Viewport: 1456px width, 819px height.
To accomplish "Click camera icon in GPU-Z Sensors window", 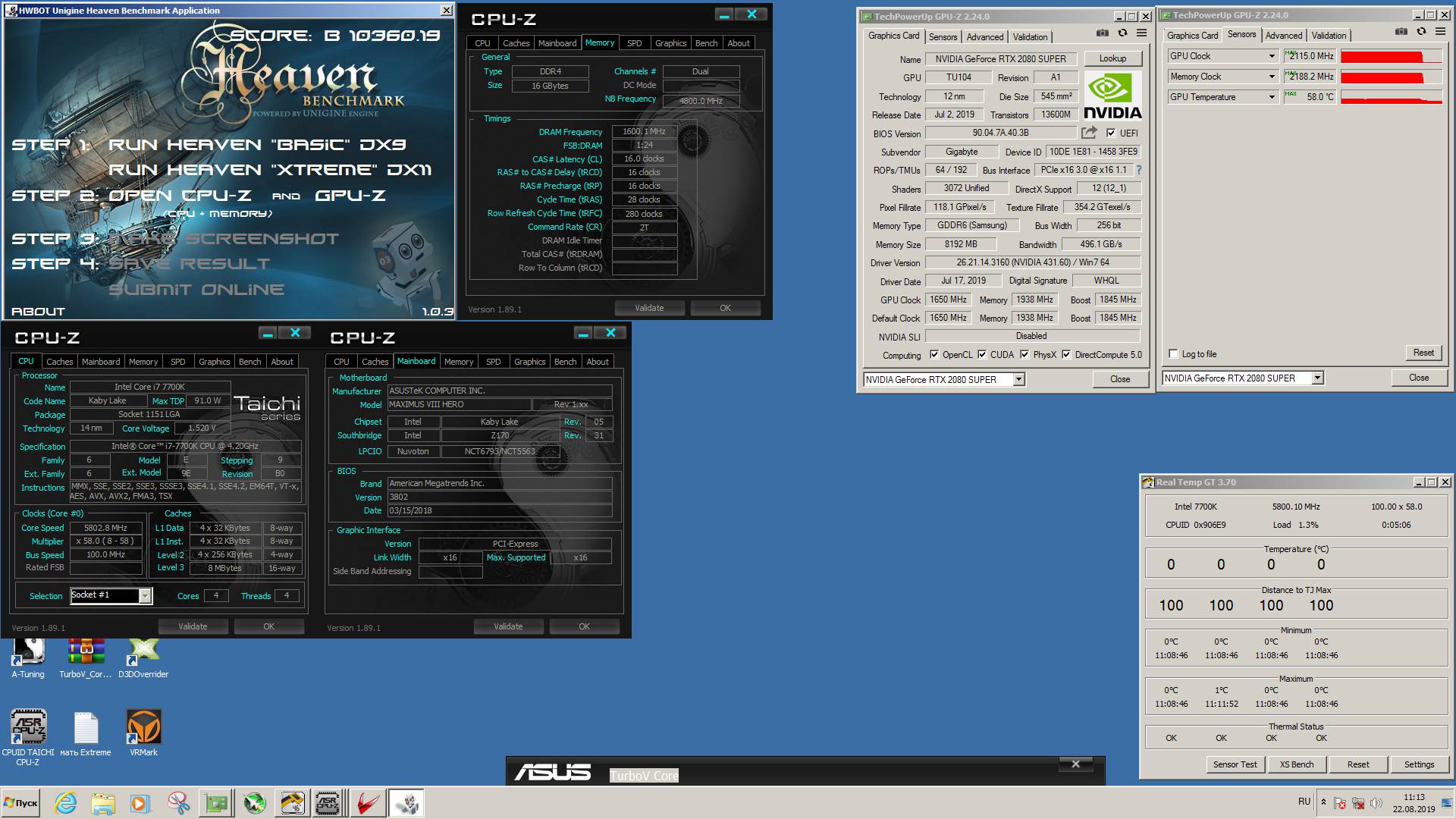I will [1401, 32].
